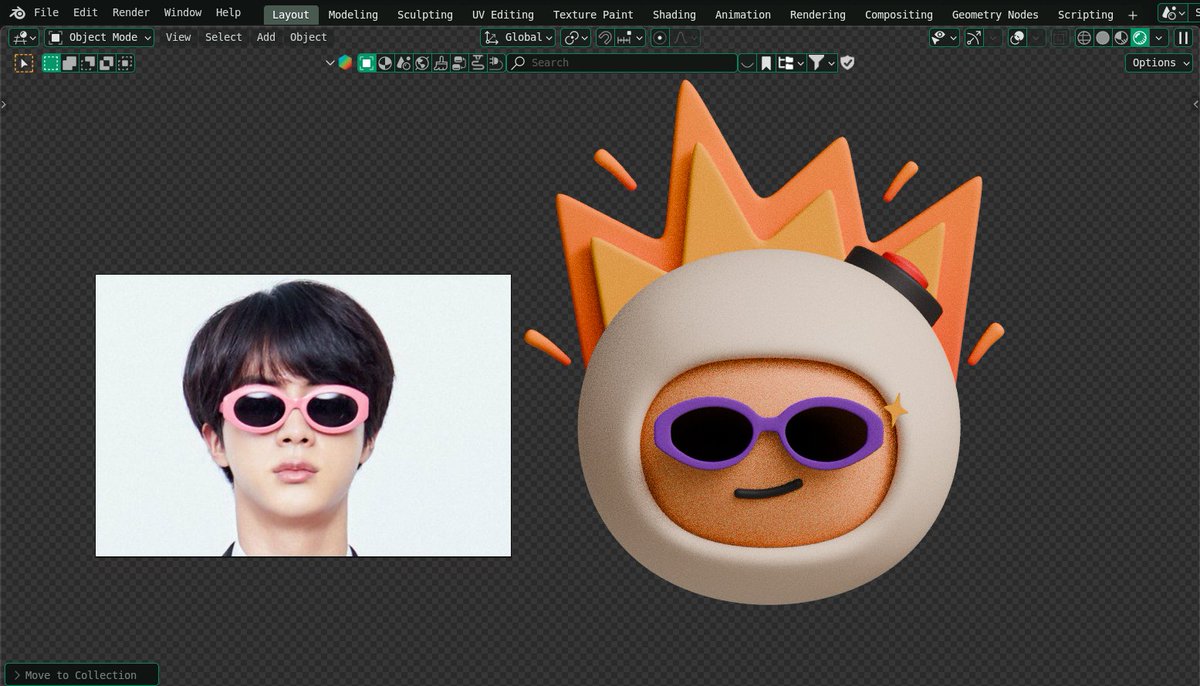Open the File menu

click(x=46, y=13)
